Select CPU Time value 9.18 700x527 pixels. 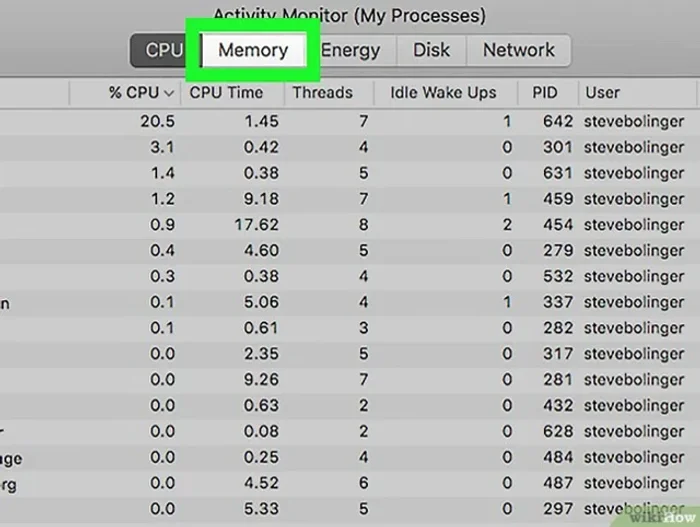click(261, 199)
